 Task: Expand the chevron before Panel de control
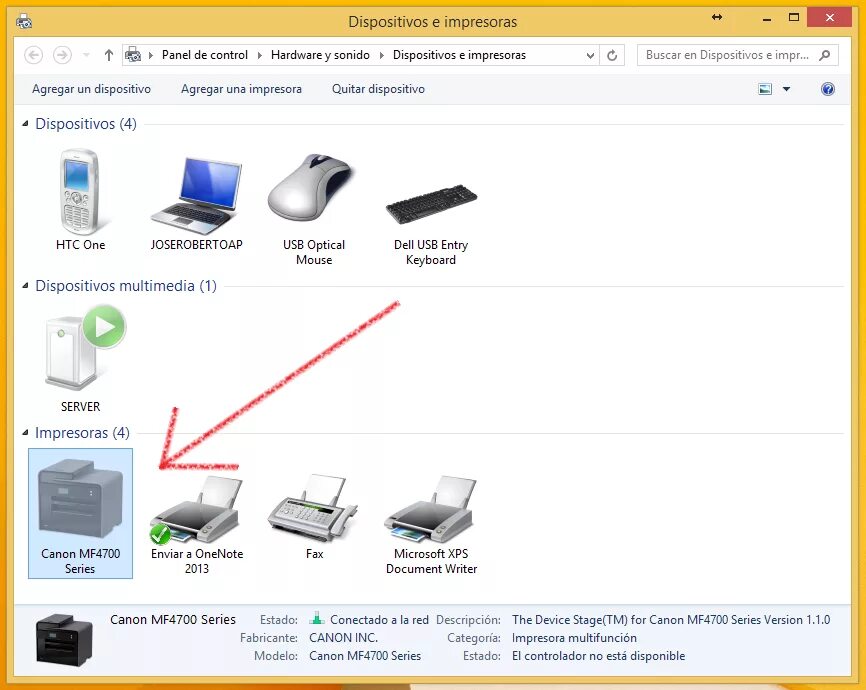pyautogui.click(x=151, y=55)
